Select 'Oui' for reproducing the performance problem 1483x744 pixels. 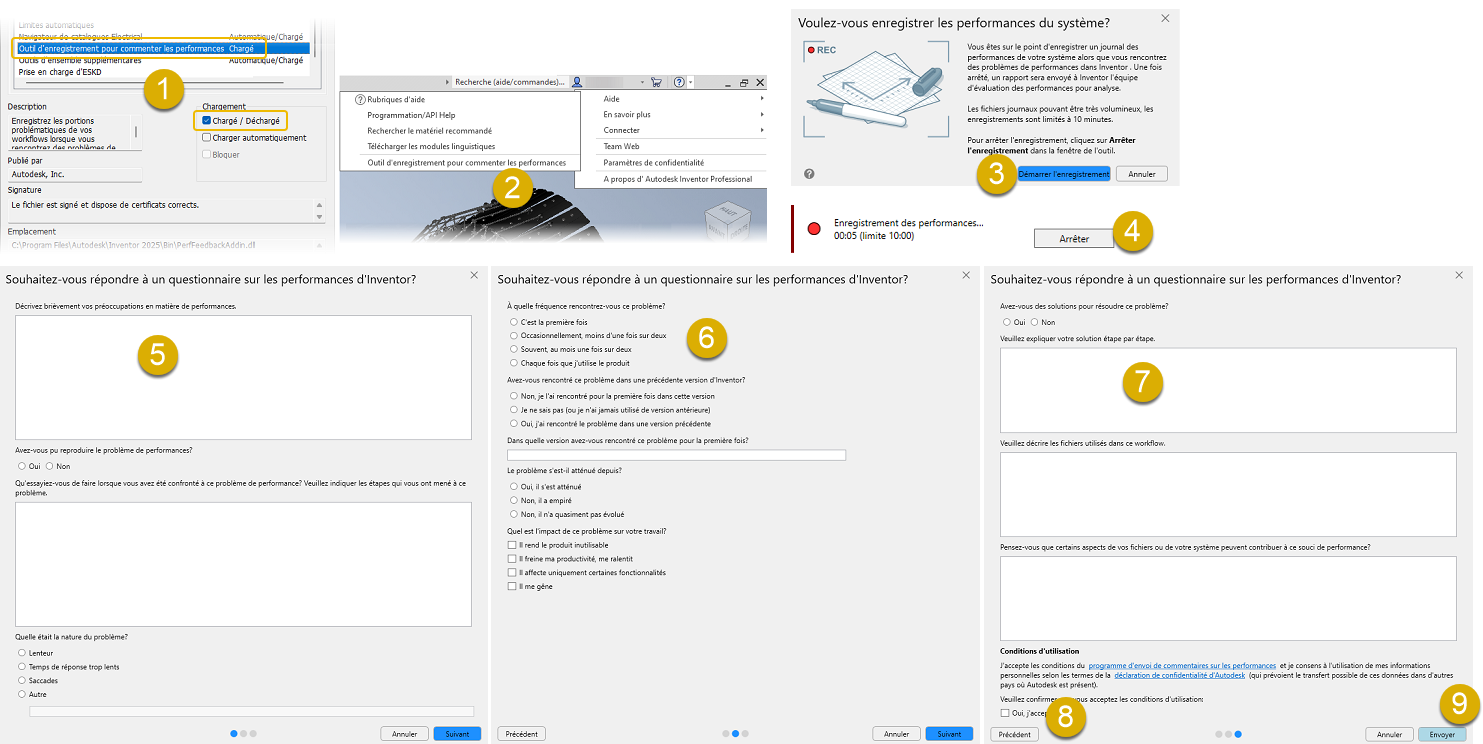tap(22, 466)
